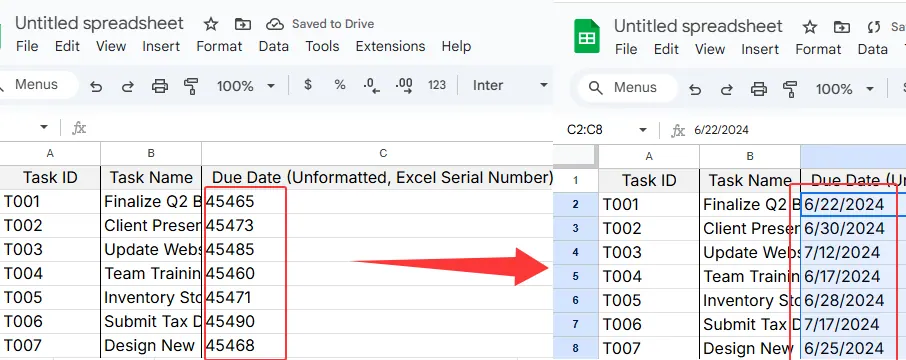Open Insert menu in right window
This screenshot has height=360, width=906.
pyautogui.click(x=760, y=50)
